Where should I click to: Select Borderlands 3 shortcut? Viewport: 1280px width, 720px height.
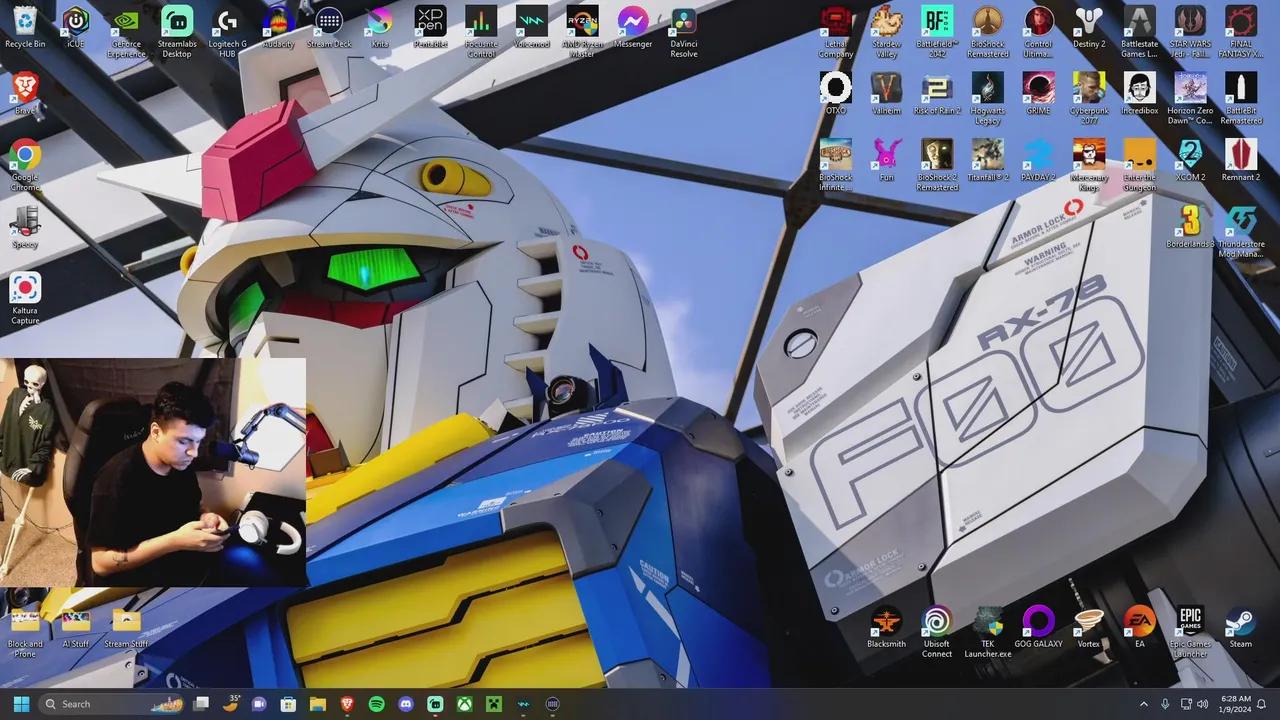click(x=1190, y=227)
